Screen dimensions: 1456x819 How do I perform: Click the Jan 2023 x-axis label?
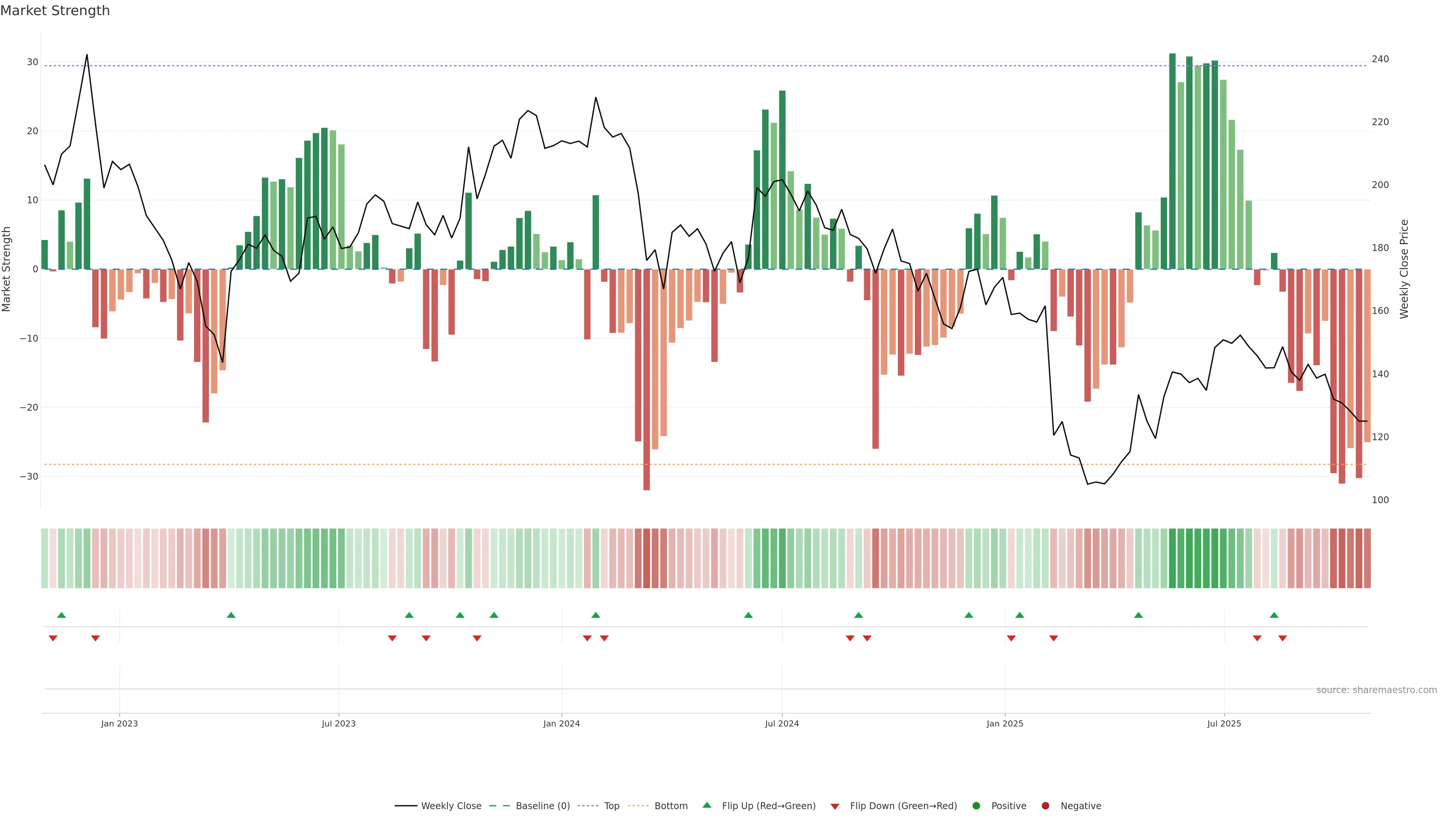(x=119, y=723)
